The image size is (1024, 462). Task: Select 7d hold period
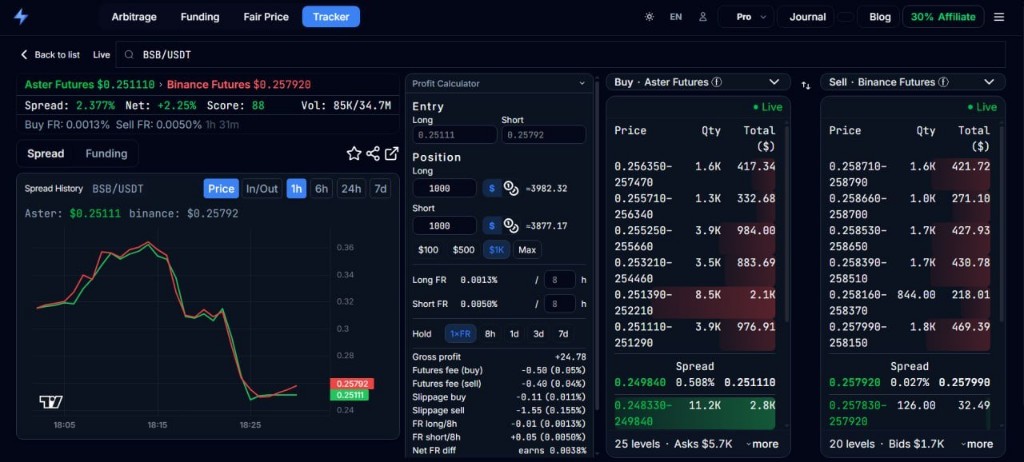[x=563, y=334]
